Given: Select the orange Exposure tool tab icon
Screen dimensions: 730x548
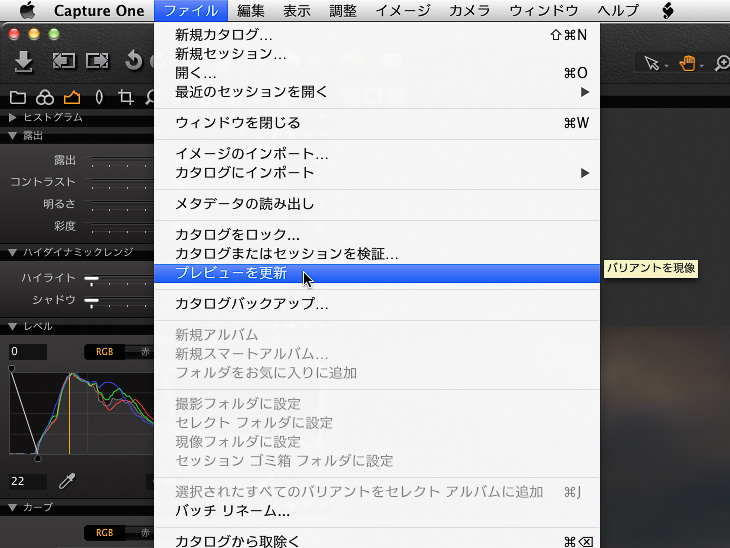Looking at the screenshot, I should 71,97.
